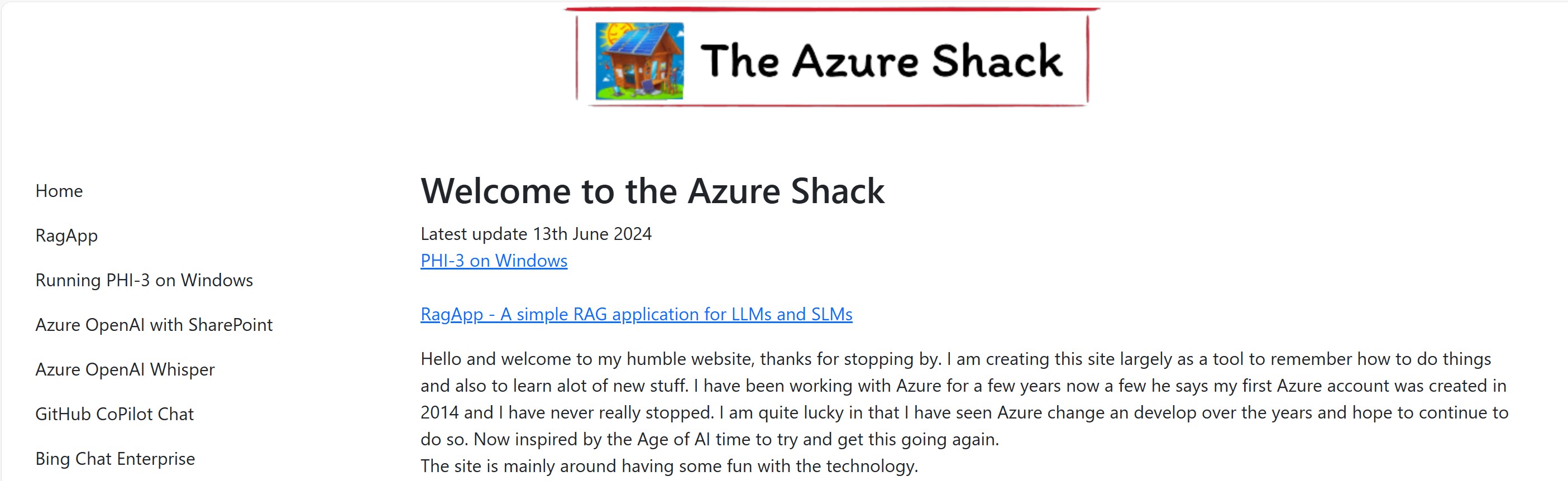Click the 'Latest update 13th June 2024' text
Screen dimensions: 1568x481
(536, 234)
